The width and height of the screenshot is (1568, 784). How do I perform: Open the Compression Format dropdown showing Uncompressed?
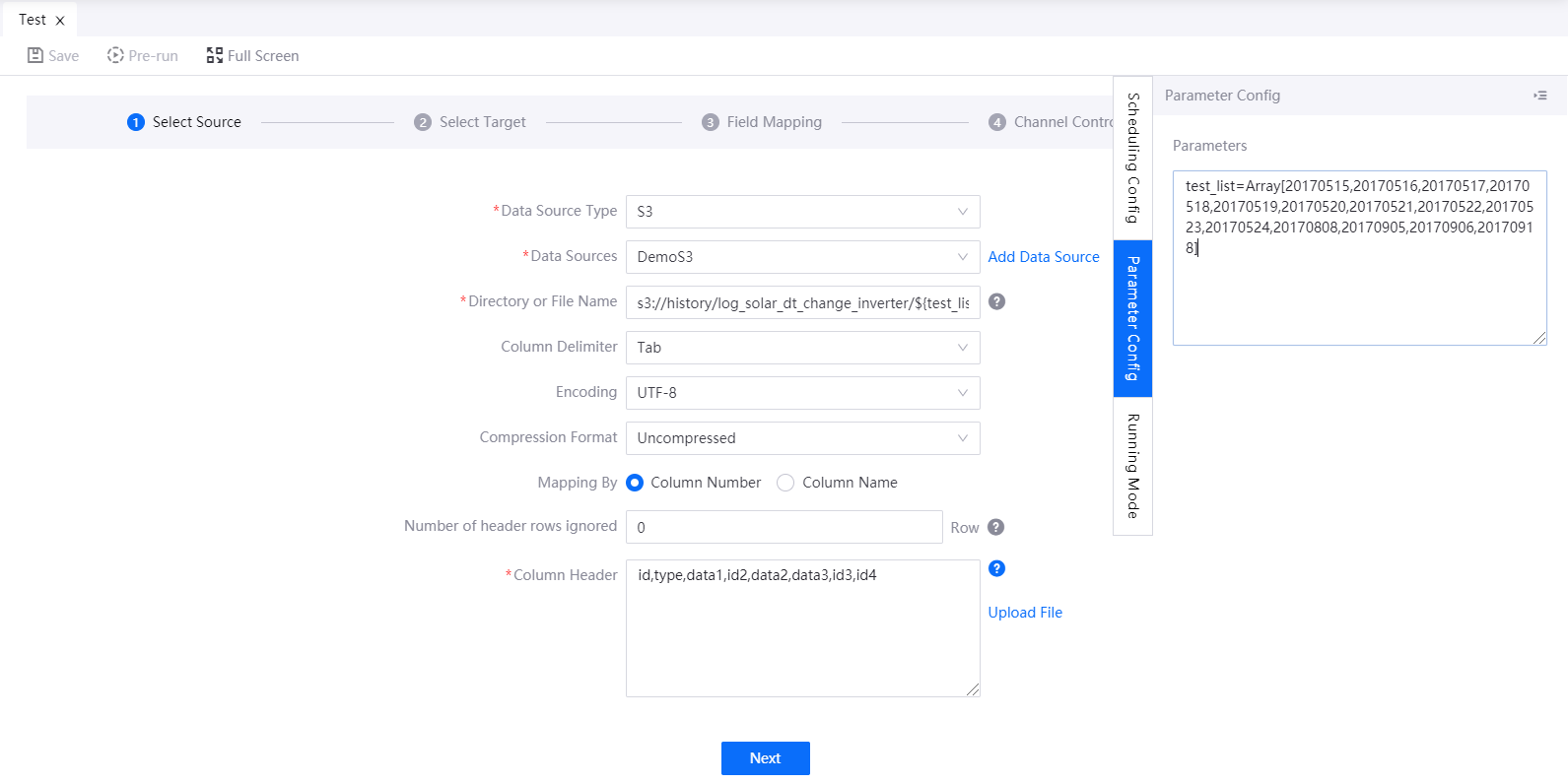803,438
